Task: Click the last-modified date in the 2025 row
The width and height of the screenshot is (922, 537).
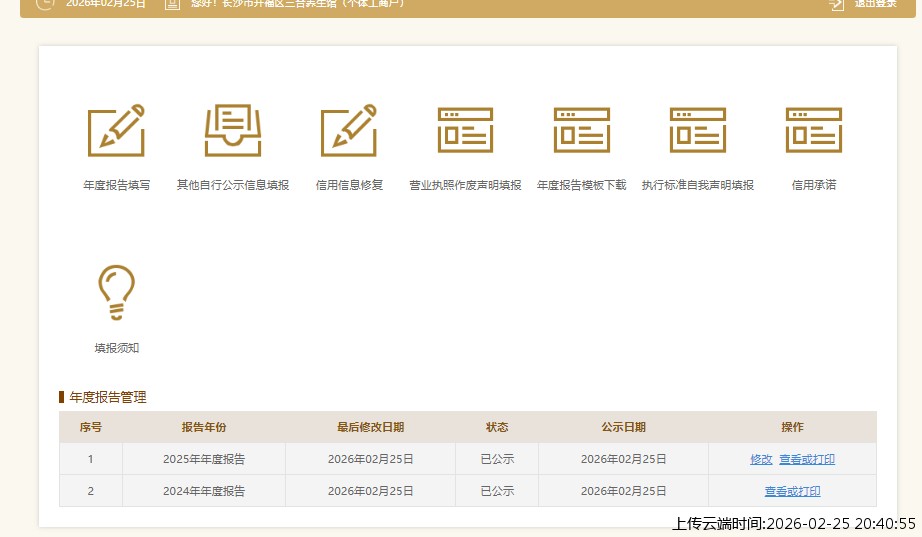Action: (x=370, y=459)
